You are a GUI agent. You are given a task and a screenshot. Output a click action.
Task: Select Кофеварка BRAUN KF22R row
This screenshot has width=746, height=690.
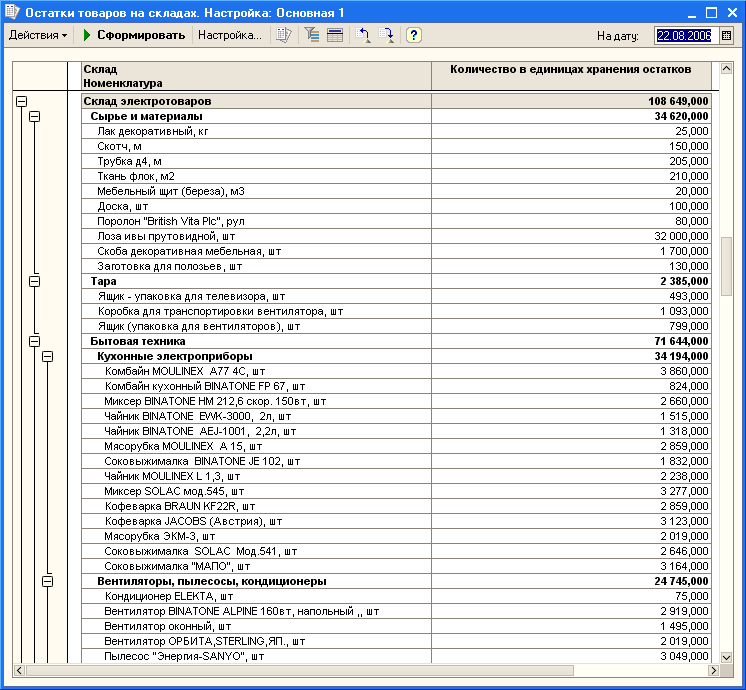pyautogui.click(x=397, y=506)
